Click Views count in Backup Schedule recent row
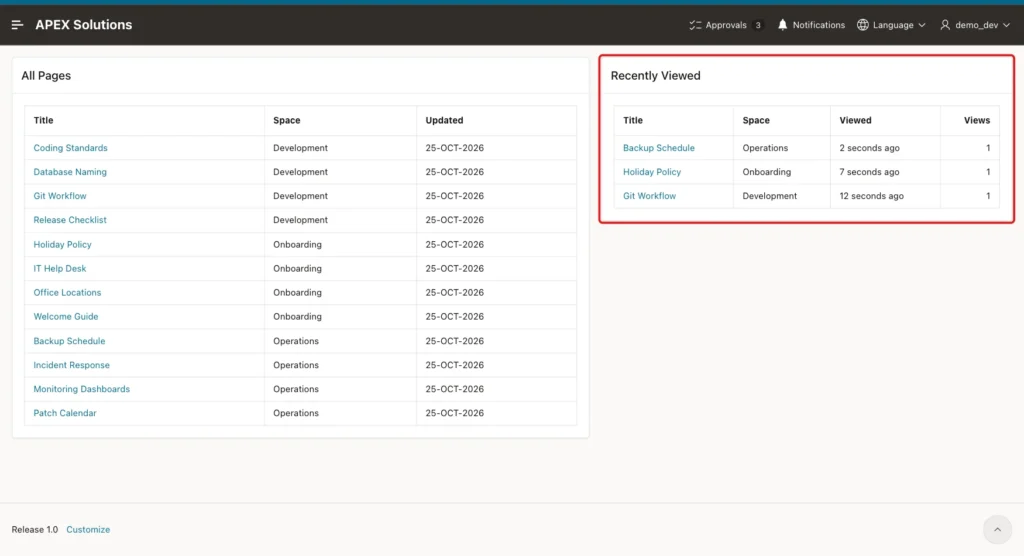The image size is (1024, 556). coord(988,148)
